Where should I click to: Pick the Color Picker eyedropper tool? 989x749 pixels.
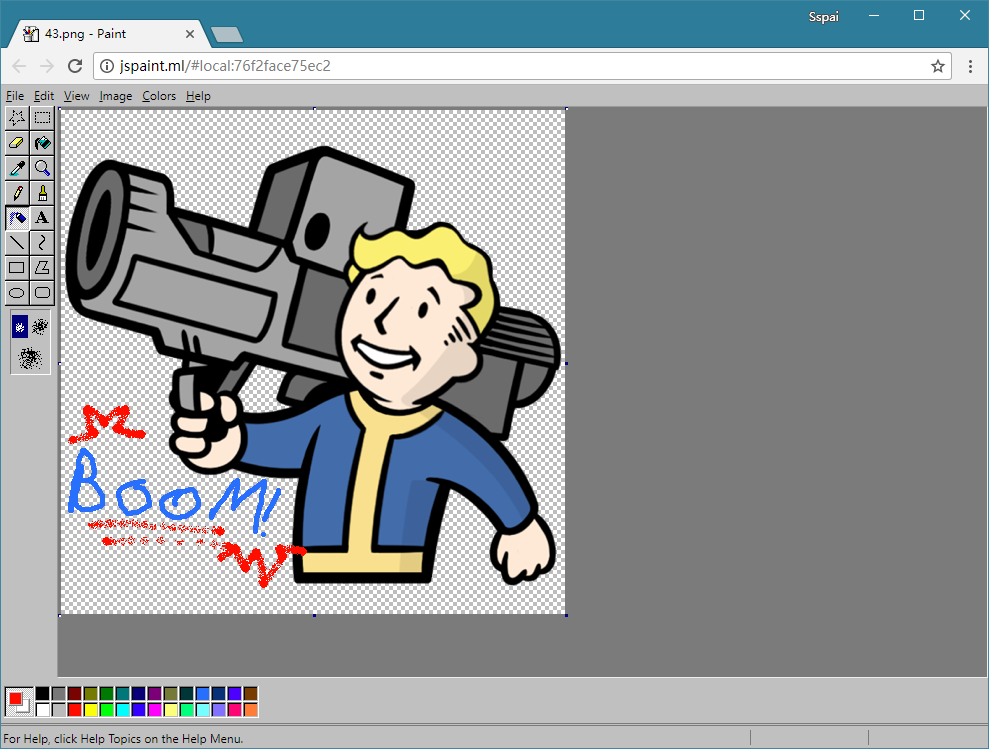(x=17, y=168)
